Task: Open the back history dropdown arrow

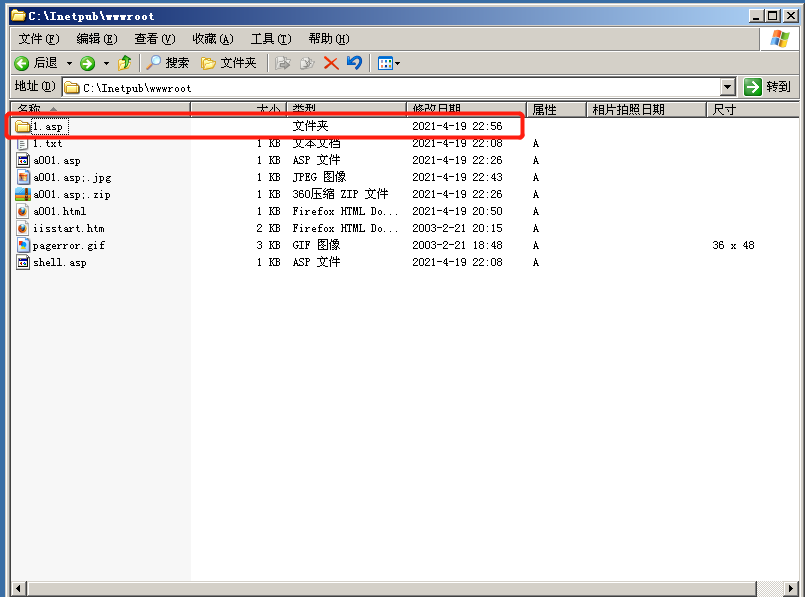Action: point(69,63)
